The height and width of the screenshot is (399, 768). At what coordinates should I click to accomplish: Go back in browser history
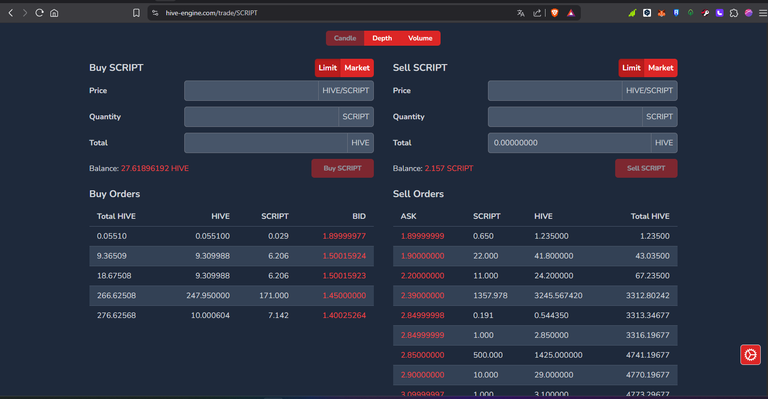coord(10,13)
